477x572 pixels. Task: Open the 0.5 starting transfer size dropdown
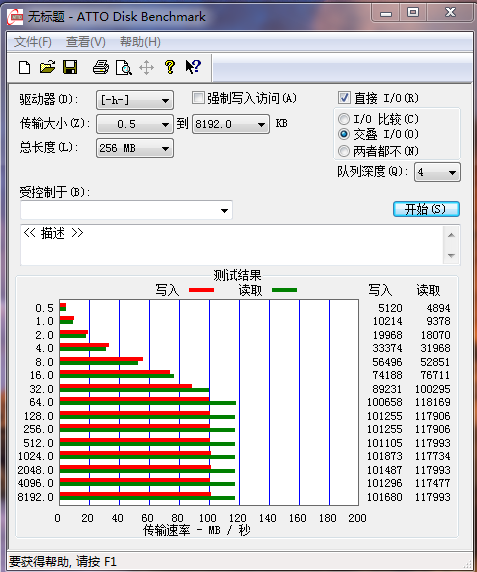pyautogui.click(x=135, y=124)
